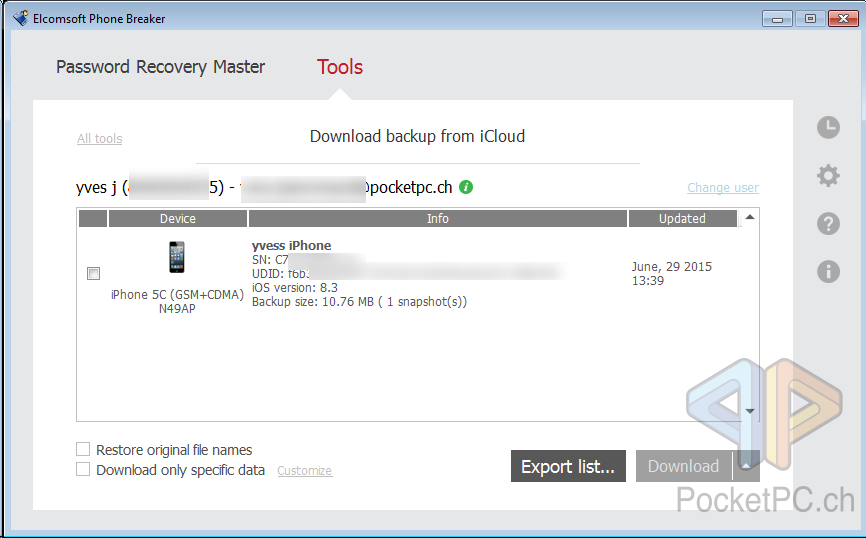Screen dimensions: 866x538
Task: Open settings via the gear icon
Action: point(828,176)
